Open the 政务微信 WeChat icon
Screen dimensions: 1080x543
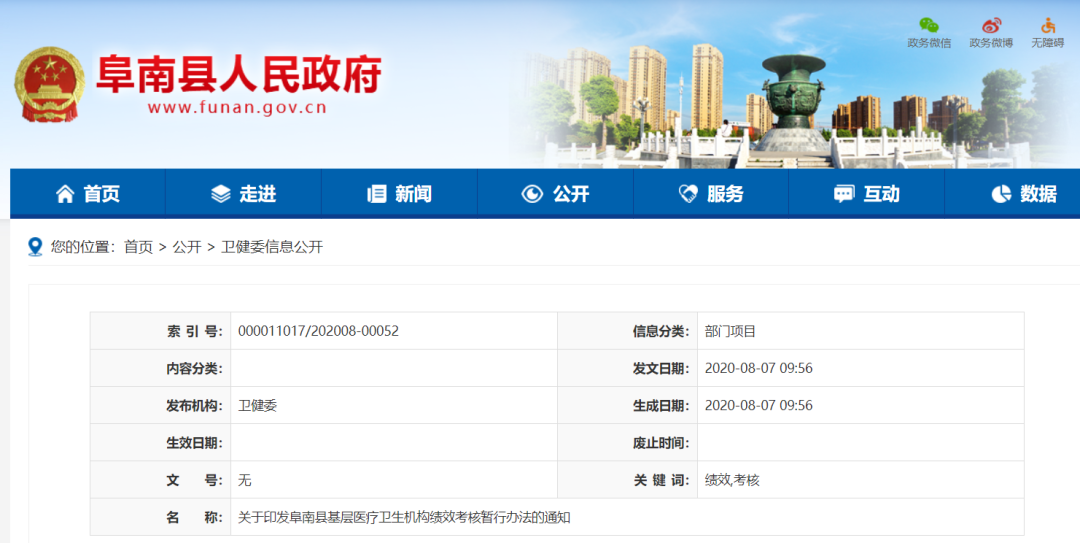pyautogui.click(x=929, y=26)
